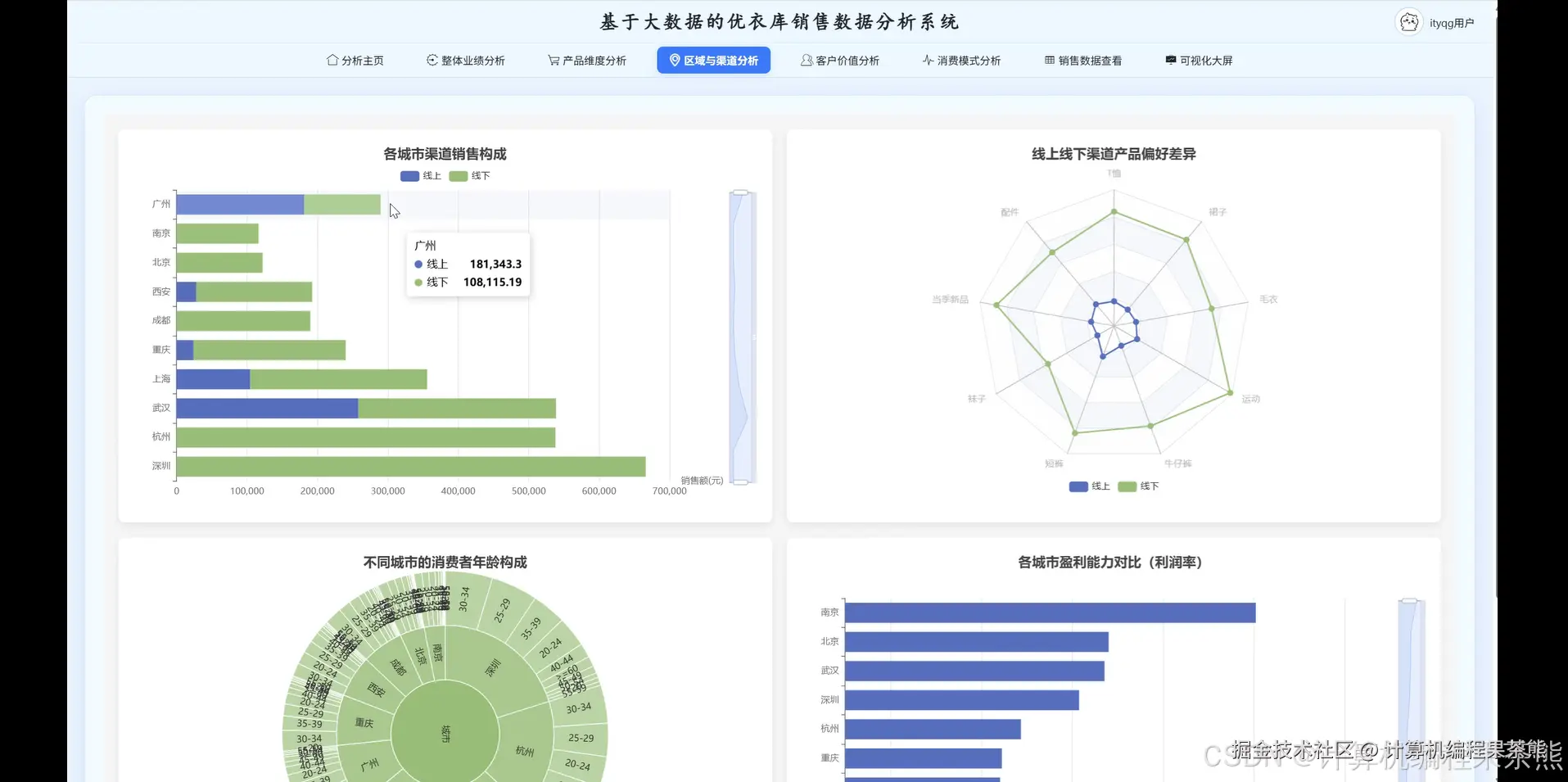Click the table icon beside 销售数据查看
The width and height of the screenshot is (1568, 782).
(1050, 60)
